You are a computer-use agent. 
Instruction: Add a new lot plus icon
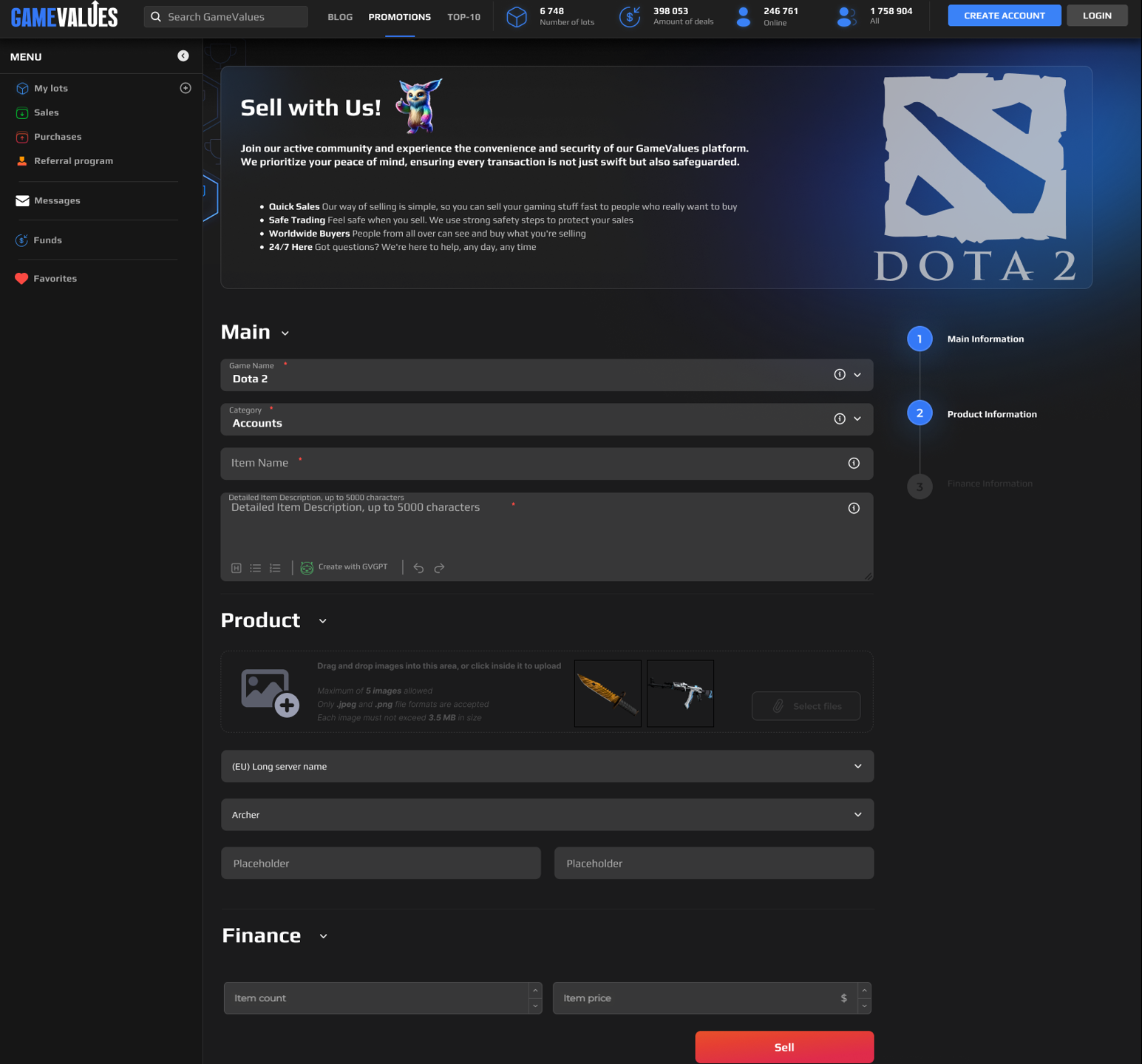(186, 88)
